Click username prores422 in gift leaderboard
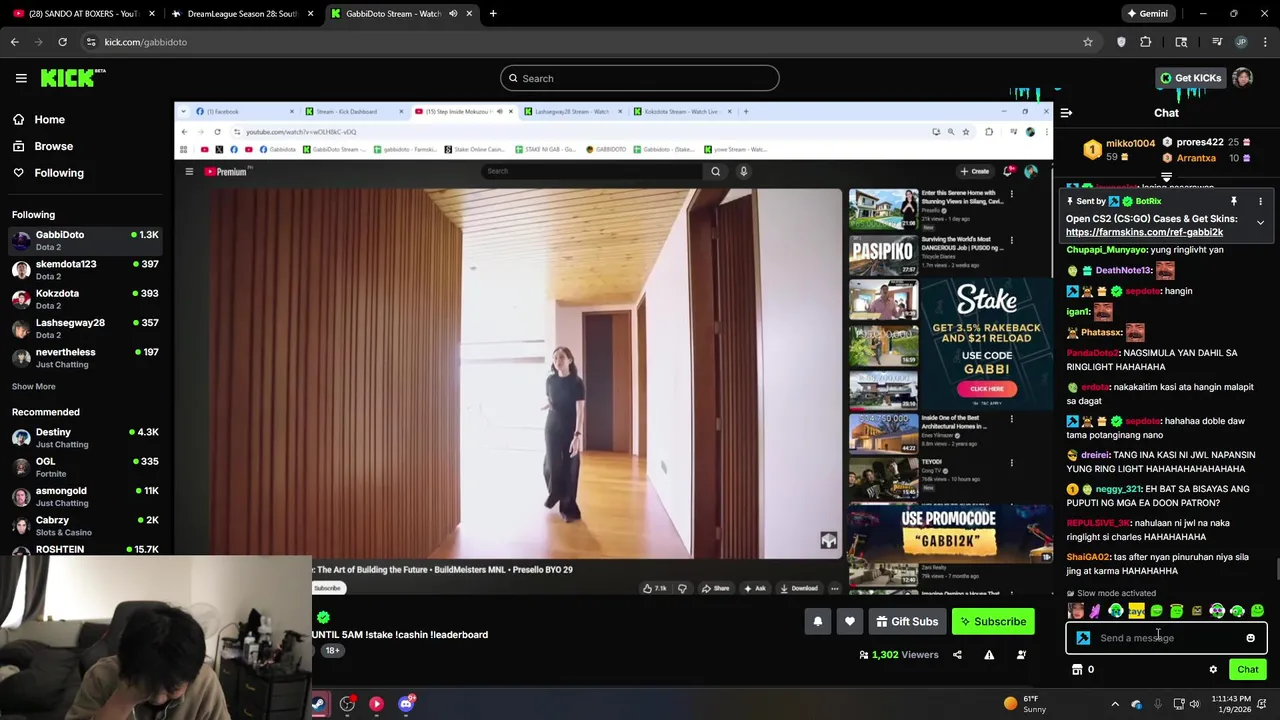The height and width of the screenshot is (720, 1280). 1200,142
